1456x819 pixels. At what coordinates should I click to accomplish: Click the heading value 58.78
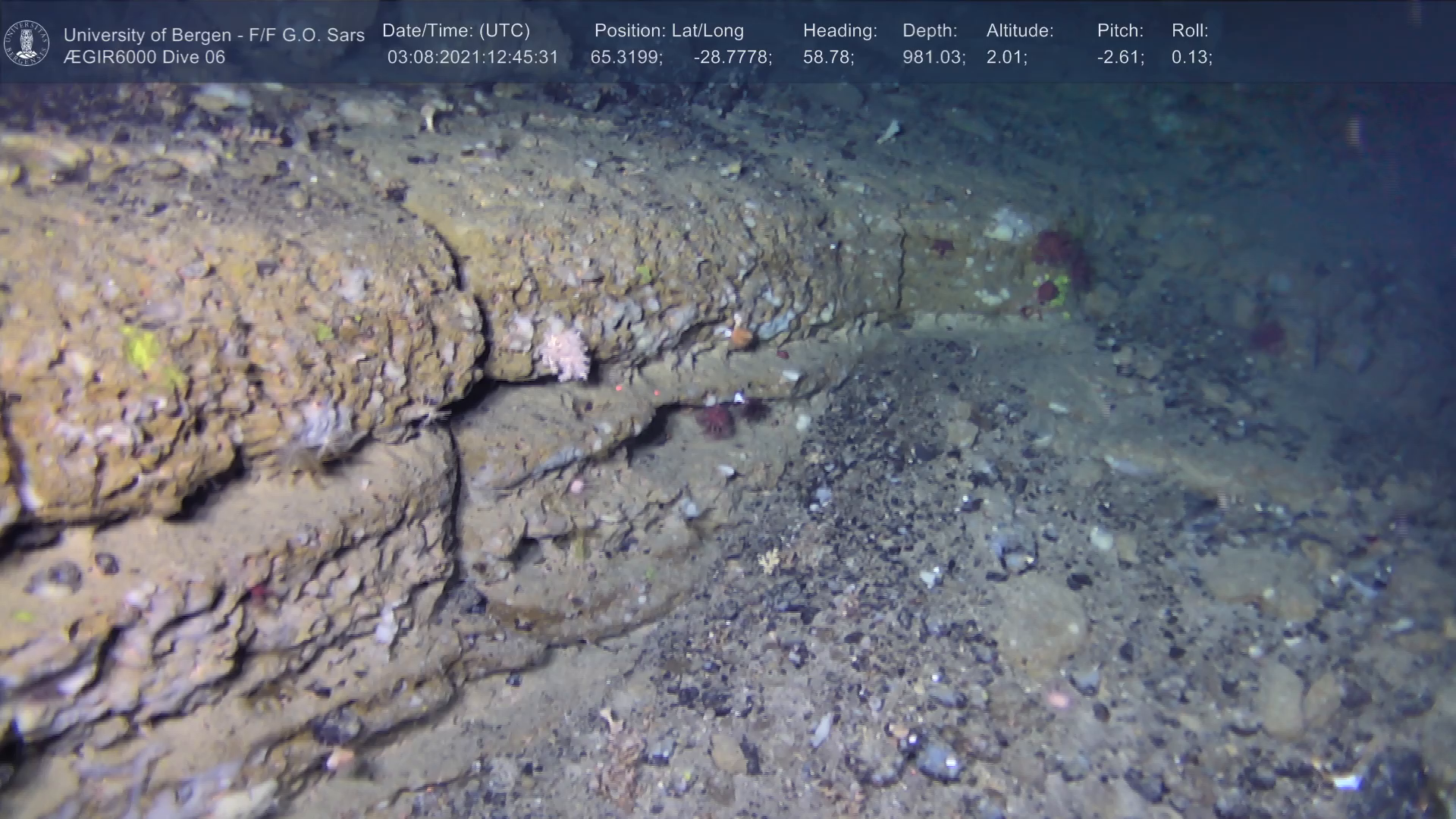click(828, 58)
